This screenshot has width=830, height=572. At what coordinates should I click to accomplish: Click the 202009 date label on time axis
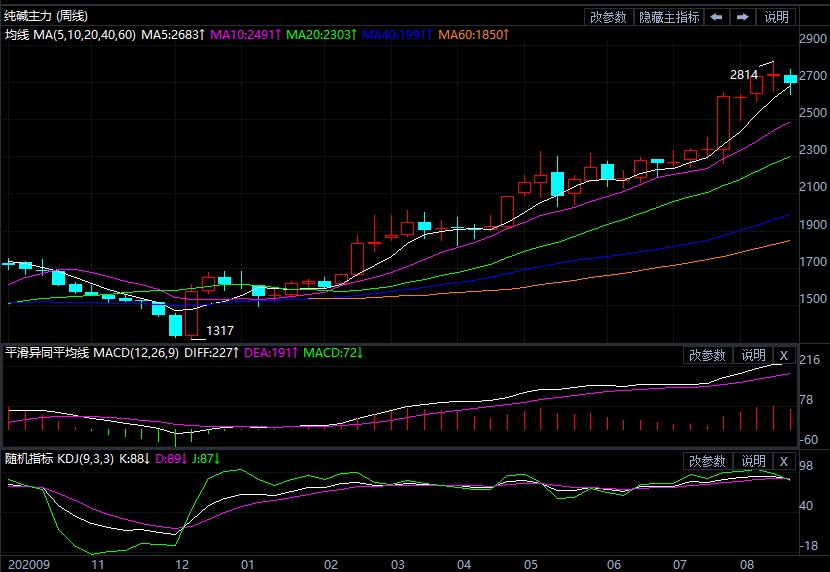[29, 565]
